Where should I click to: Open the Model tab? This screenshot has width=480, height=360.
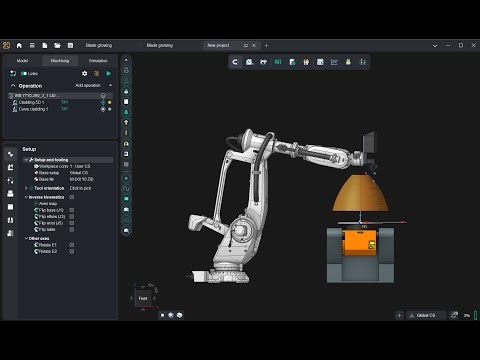coord(22,61)
